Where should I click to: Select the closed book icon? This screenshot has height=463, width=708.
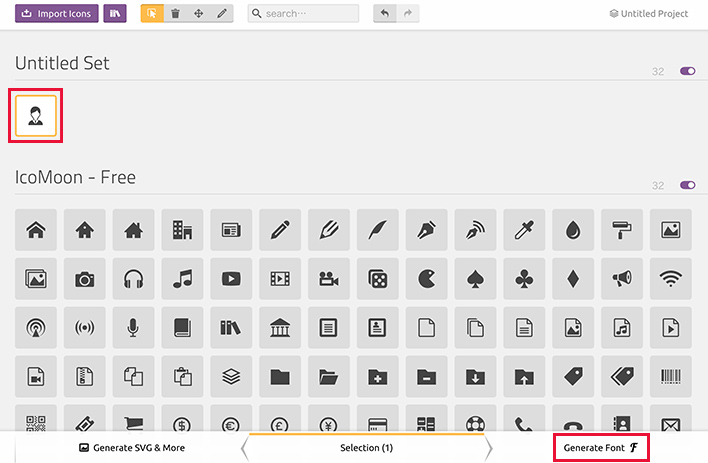pos(182,327)
